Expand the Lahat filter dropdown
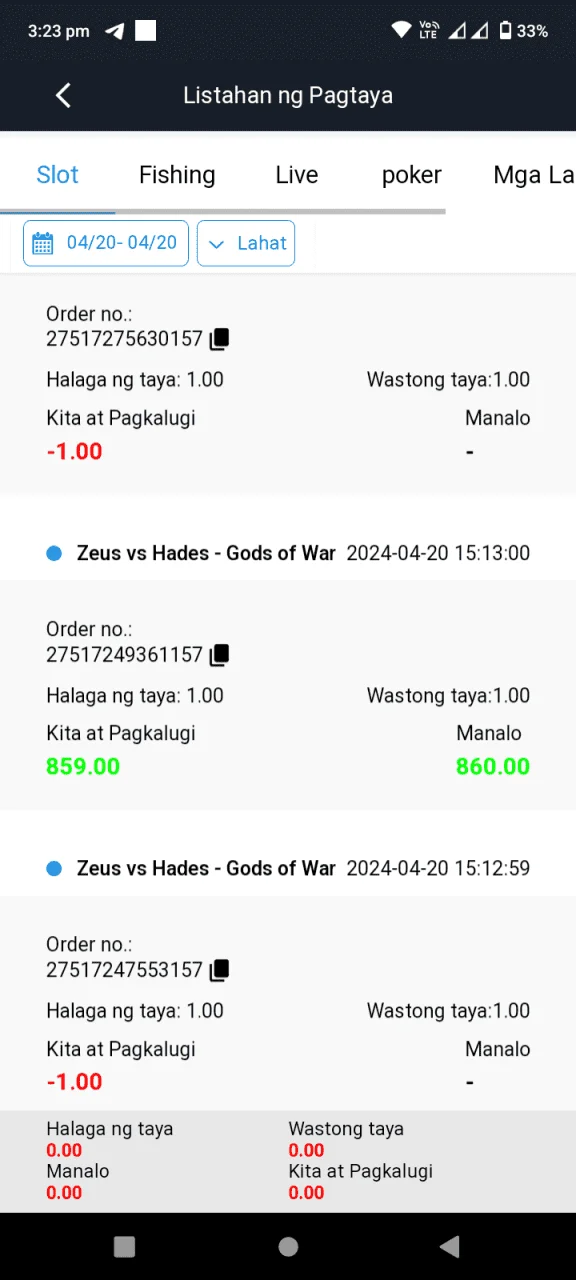The width and height of the screenshot is (576, 1280). pyautogui.click(x=246, y=243)
